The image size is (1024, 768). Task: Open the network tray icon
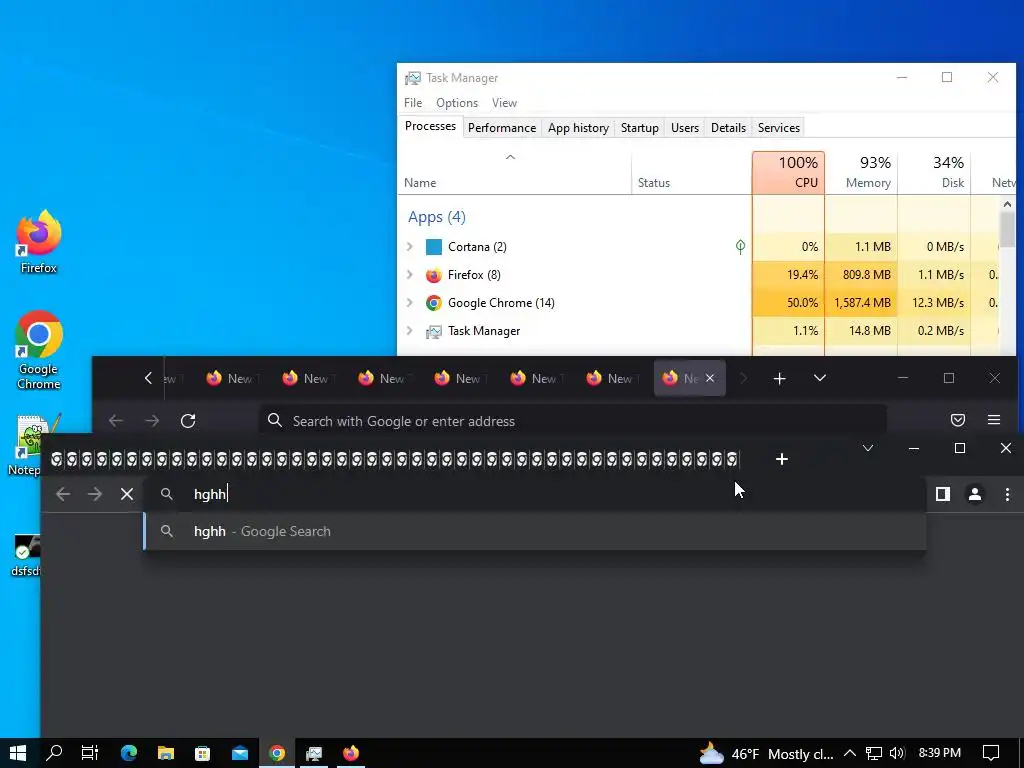(873, 754)
